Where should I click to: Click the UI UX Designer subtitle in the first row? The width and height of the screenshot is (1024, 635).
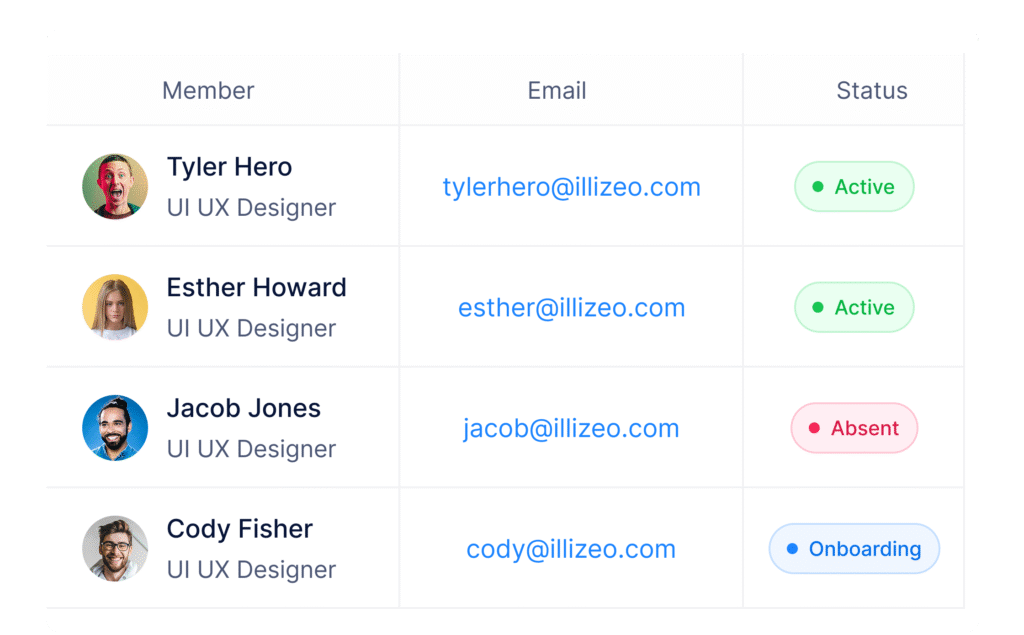(251, 208)
